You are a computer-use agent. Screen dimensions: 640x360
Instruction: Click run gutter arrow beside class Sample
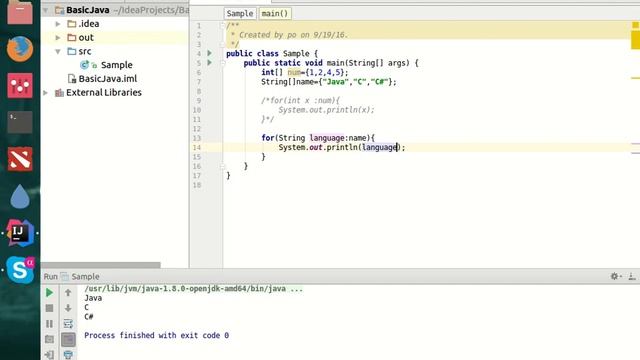[209, 53]
